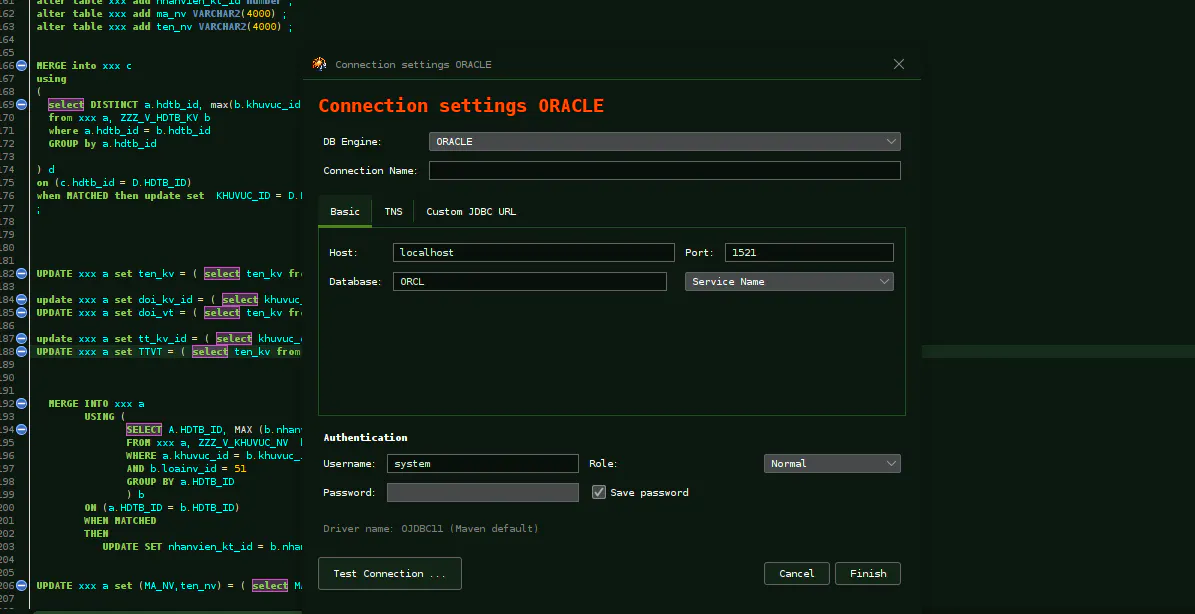Click the 'Connection settings ORACLE' red heading
Screen dimensions: 1195x614
tap(461, 106)
